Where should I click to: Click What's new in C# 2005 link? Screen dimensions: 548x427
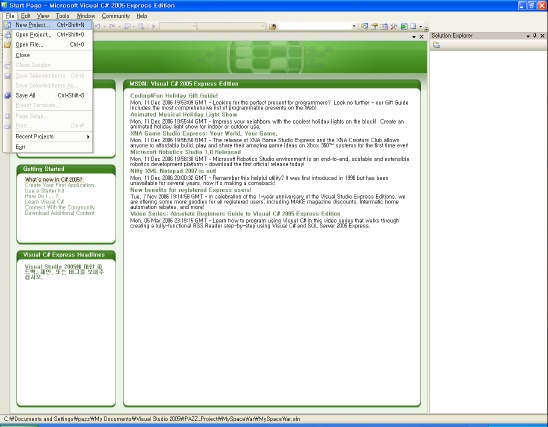(x=53, y=180)
